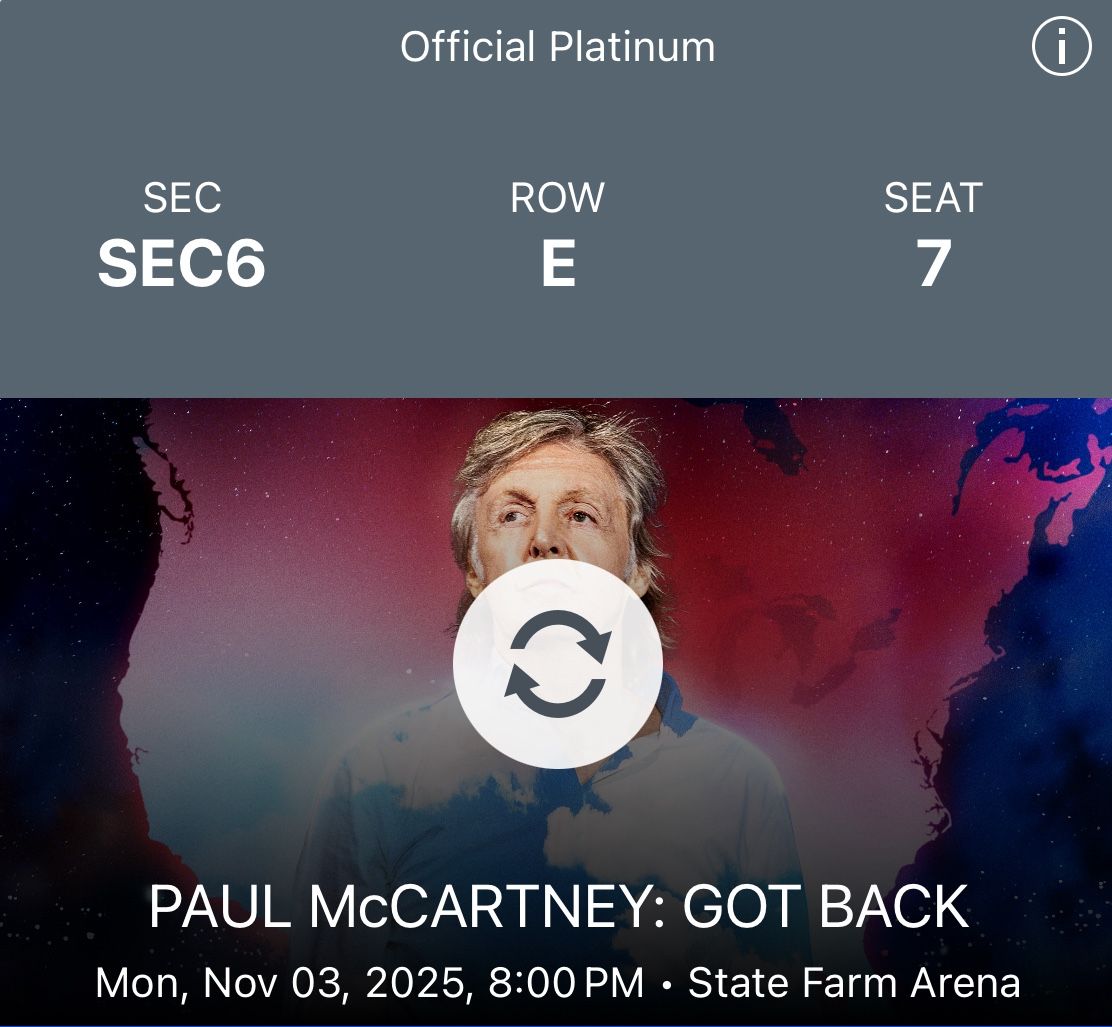Image resolution: width=1112 pixels, height=1027 pixels.
Task: Tap State Farm Arena venue text
Action: (855, 984)
